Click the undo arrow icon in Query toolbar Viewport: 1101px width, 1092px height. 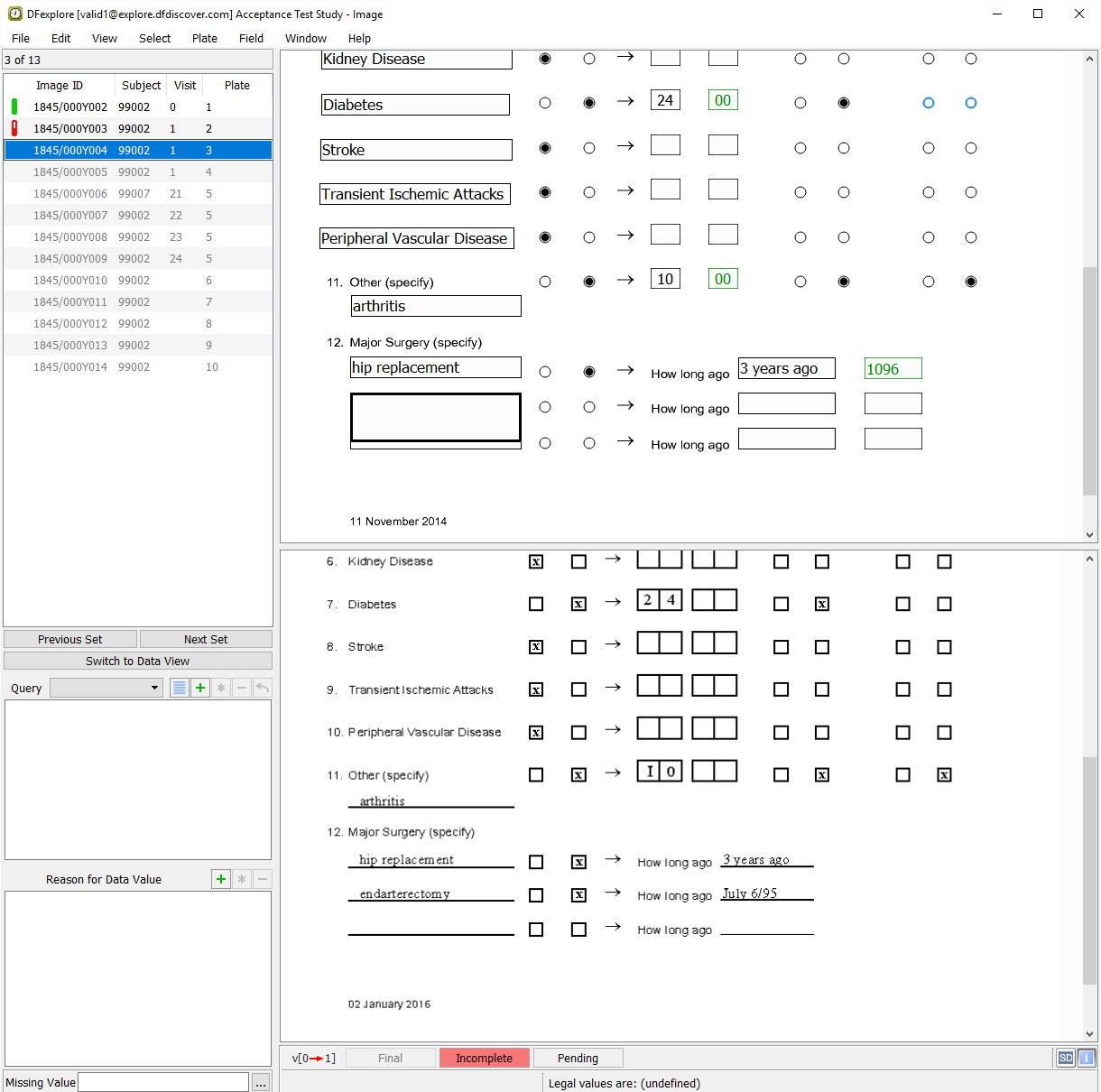point(263,688)
